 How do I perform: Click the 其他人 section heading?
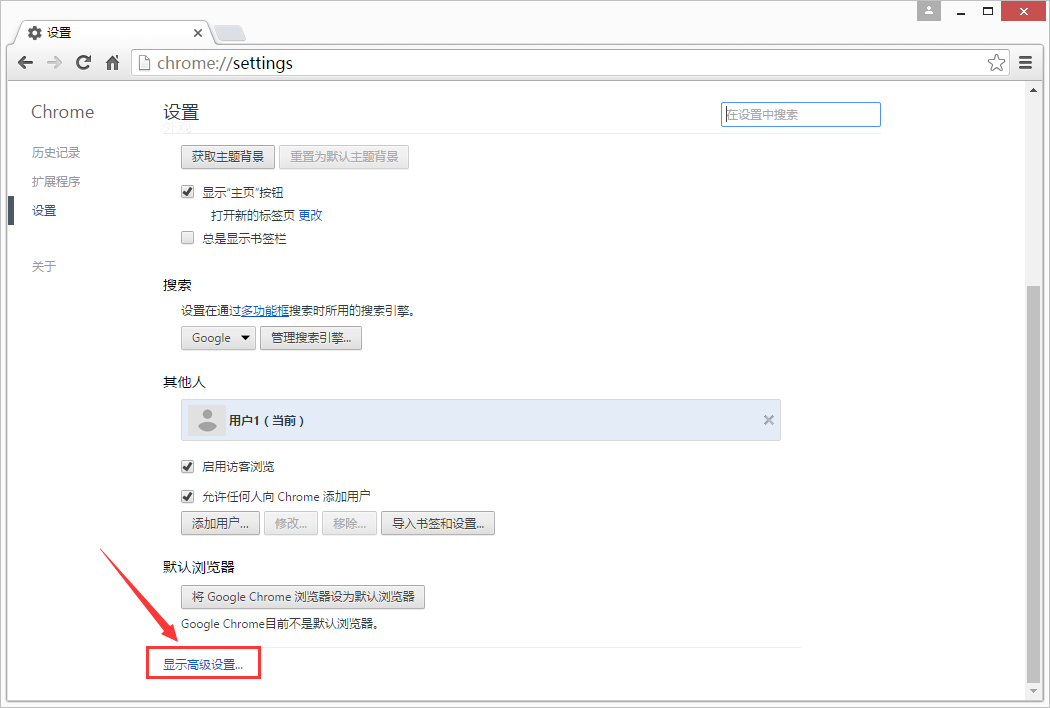[x=184, y=382]
